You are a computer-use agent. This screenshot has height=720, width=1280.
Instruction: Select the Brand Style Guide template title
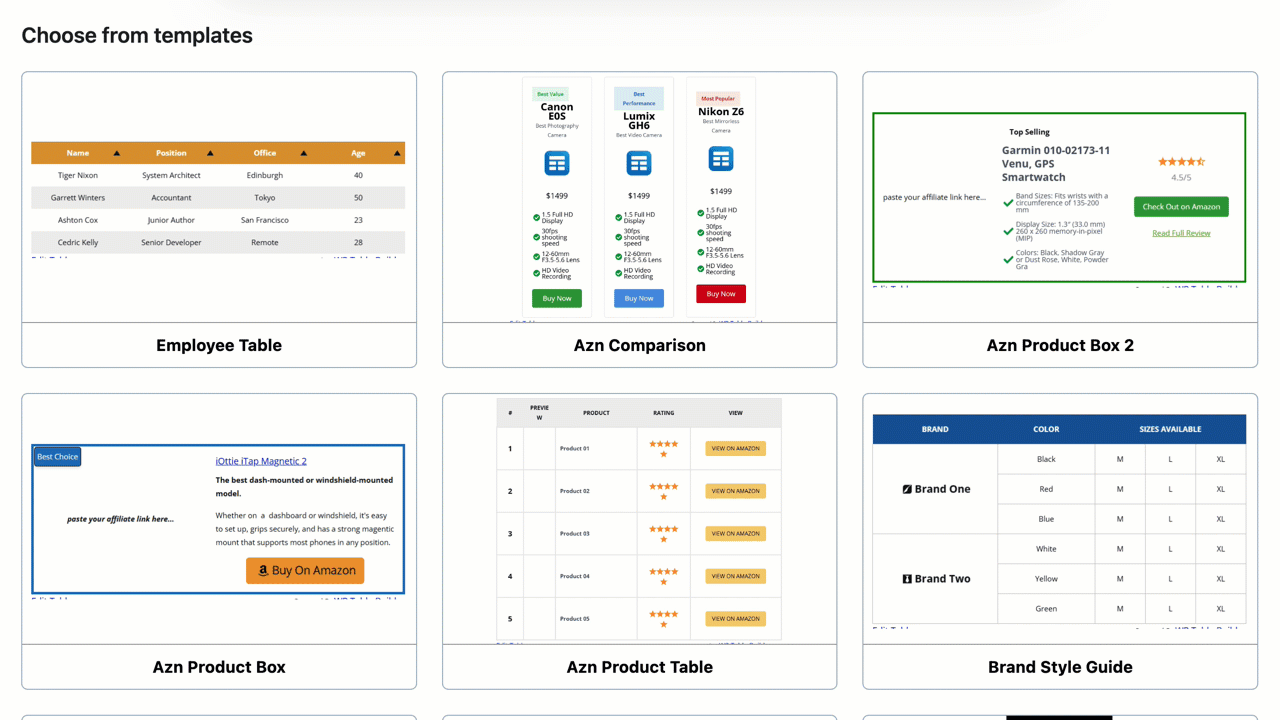(x=1060, y=667)
